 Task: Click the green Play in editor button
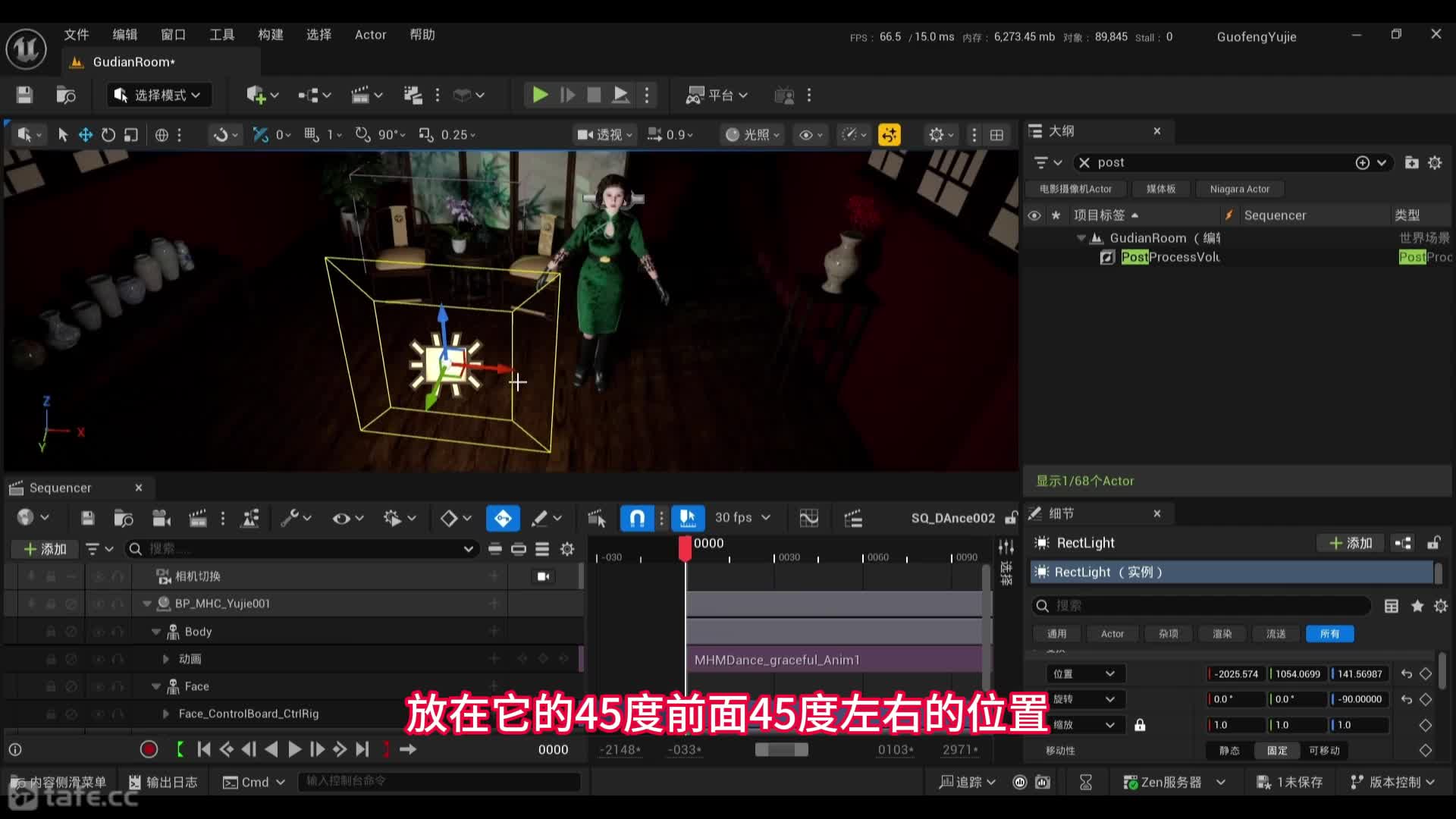point(540,95)
